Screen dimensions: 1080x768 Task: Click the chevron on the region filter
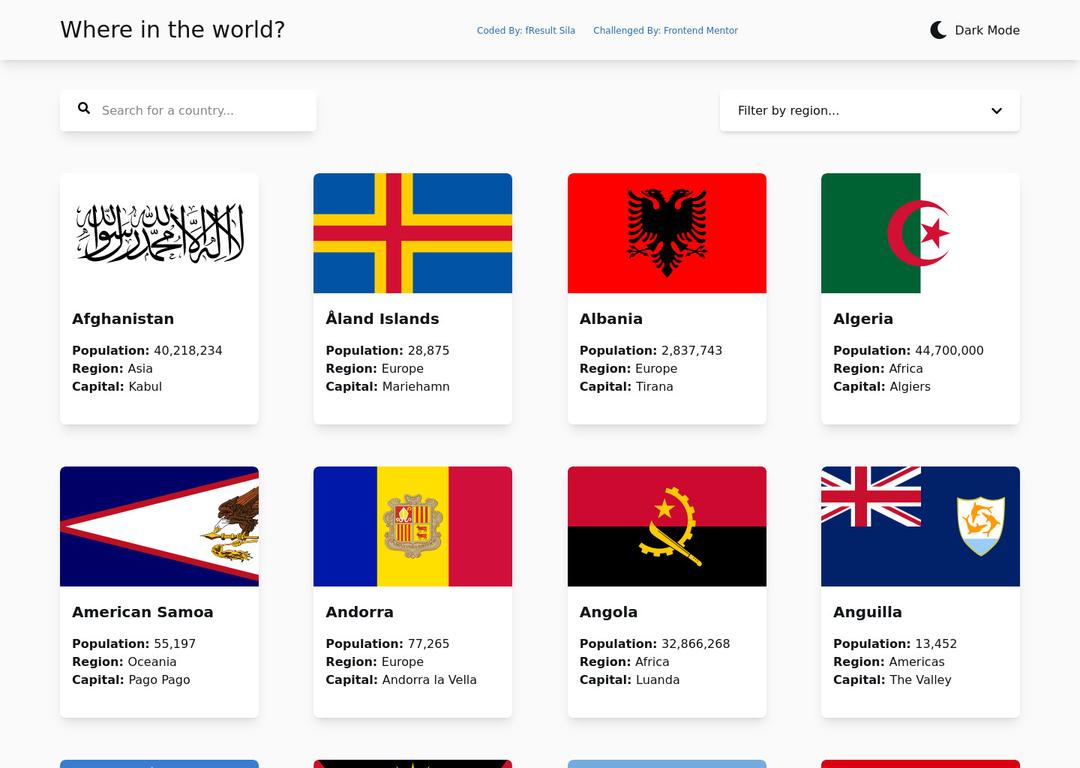tap(996, 110)
